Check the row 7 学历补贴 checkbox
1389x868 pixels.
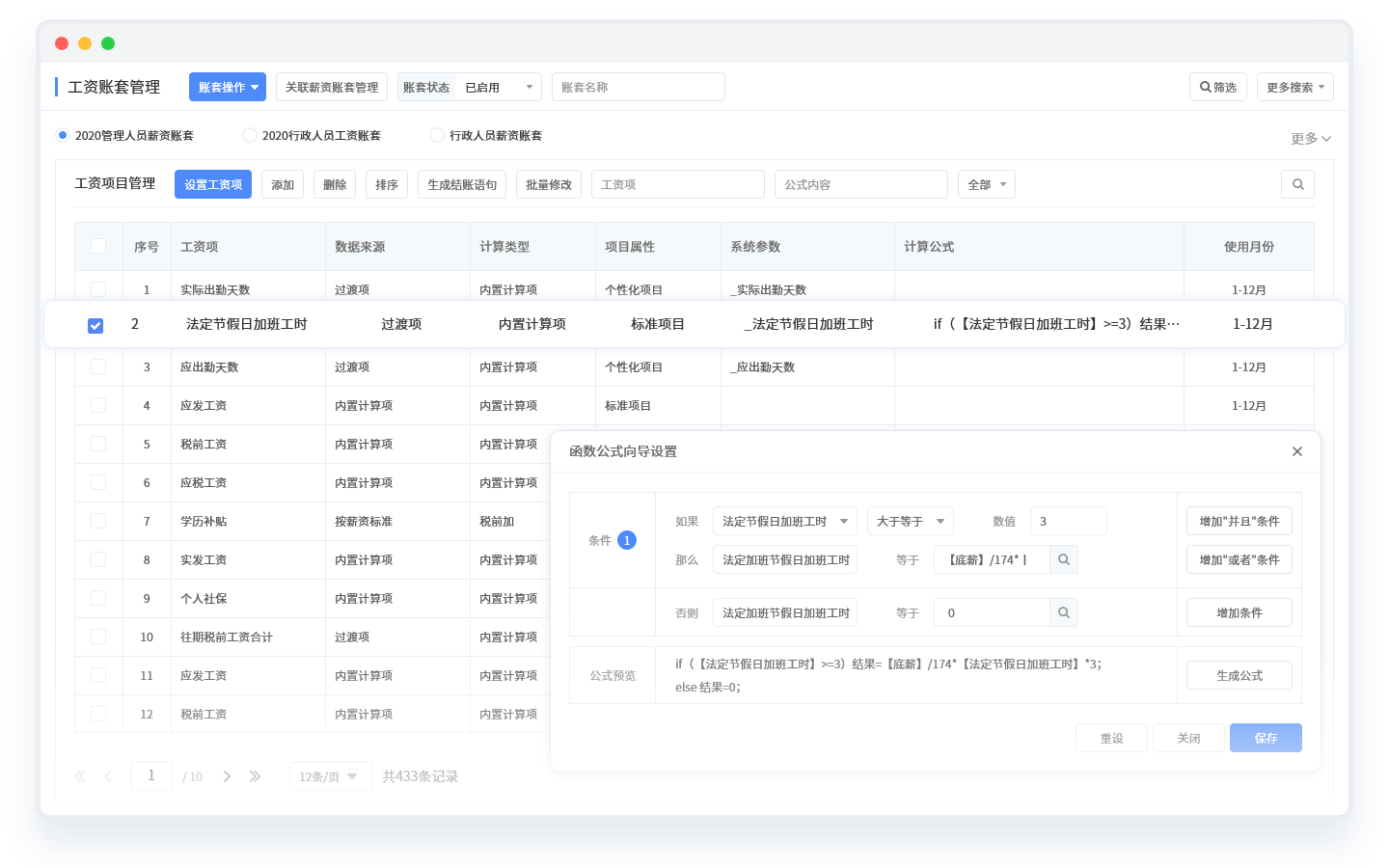click(x=98, y=521)
